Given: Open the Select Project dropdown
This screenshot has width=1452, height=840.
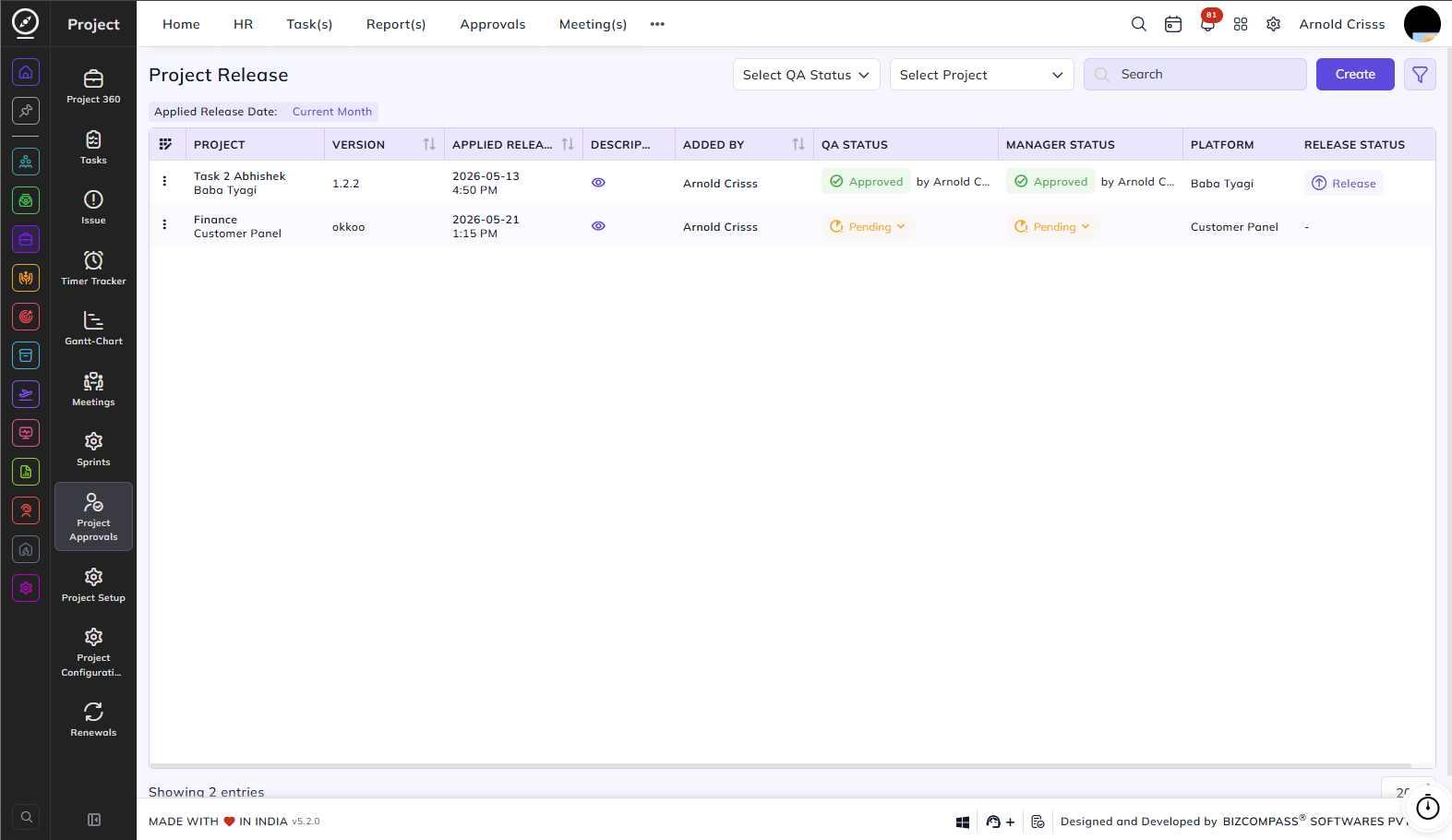Looking at the screenshot, I should click(981, 75).
